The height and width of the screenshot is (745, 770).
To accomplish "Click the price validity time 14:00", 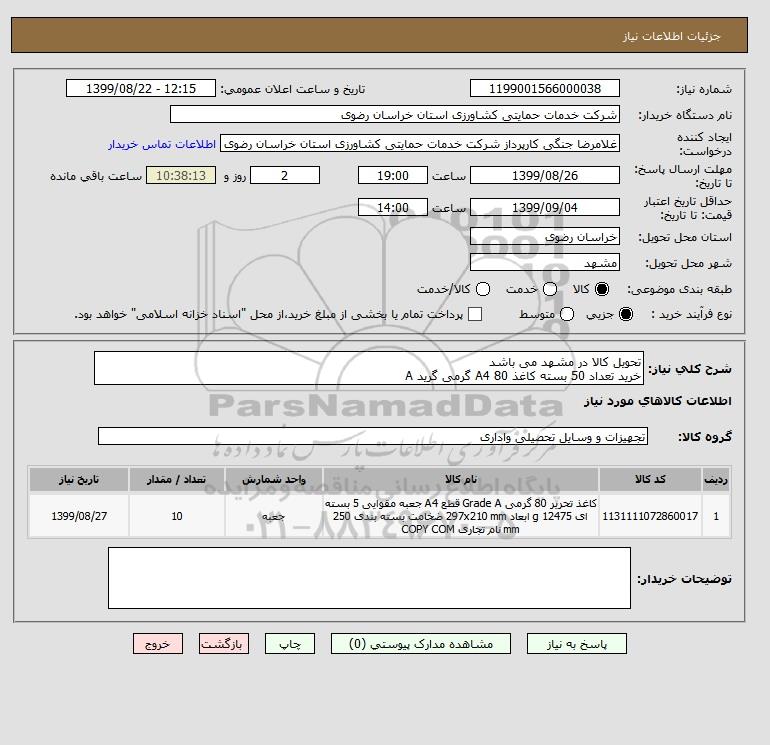I will coord(393,207).
